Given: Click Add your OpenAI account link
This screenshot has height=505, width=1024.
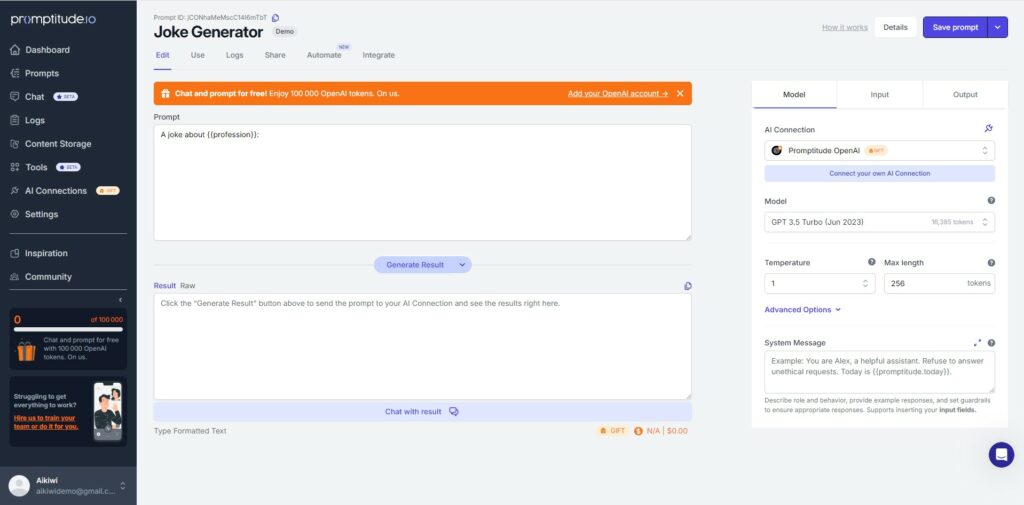Looking at the screenshot, I should point(618,93).
